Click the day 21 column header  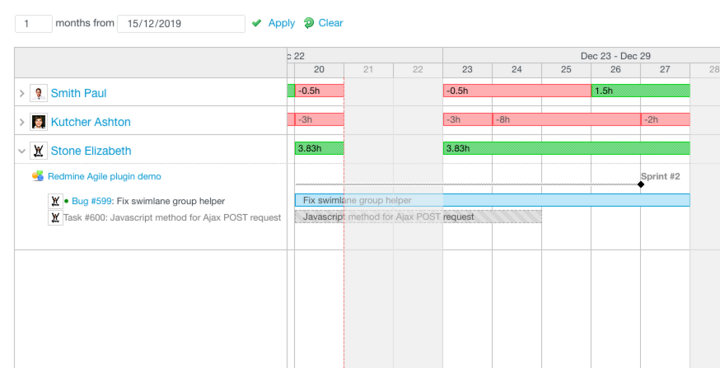coord(368,70)
